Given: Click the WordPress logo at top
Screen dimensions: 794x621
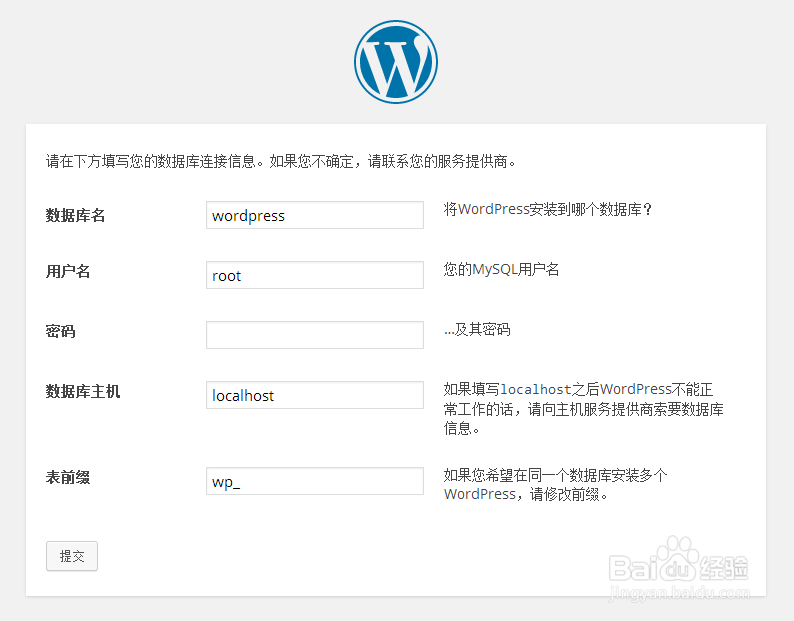Looking at the screenshot, I should coord(396,62).
